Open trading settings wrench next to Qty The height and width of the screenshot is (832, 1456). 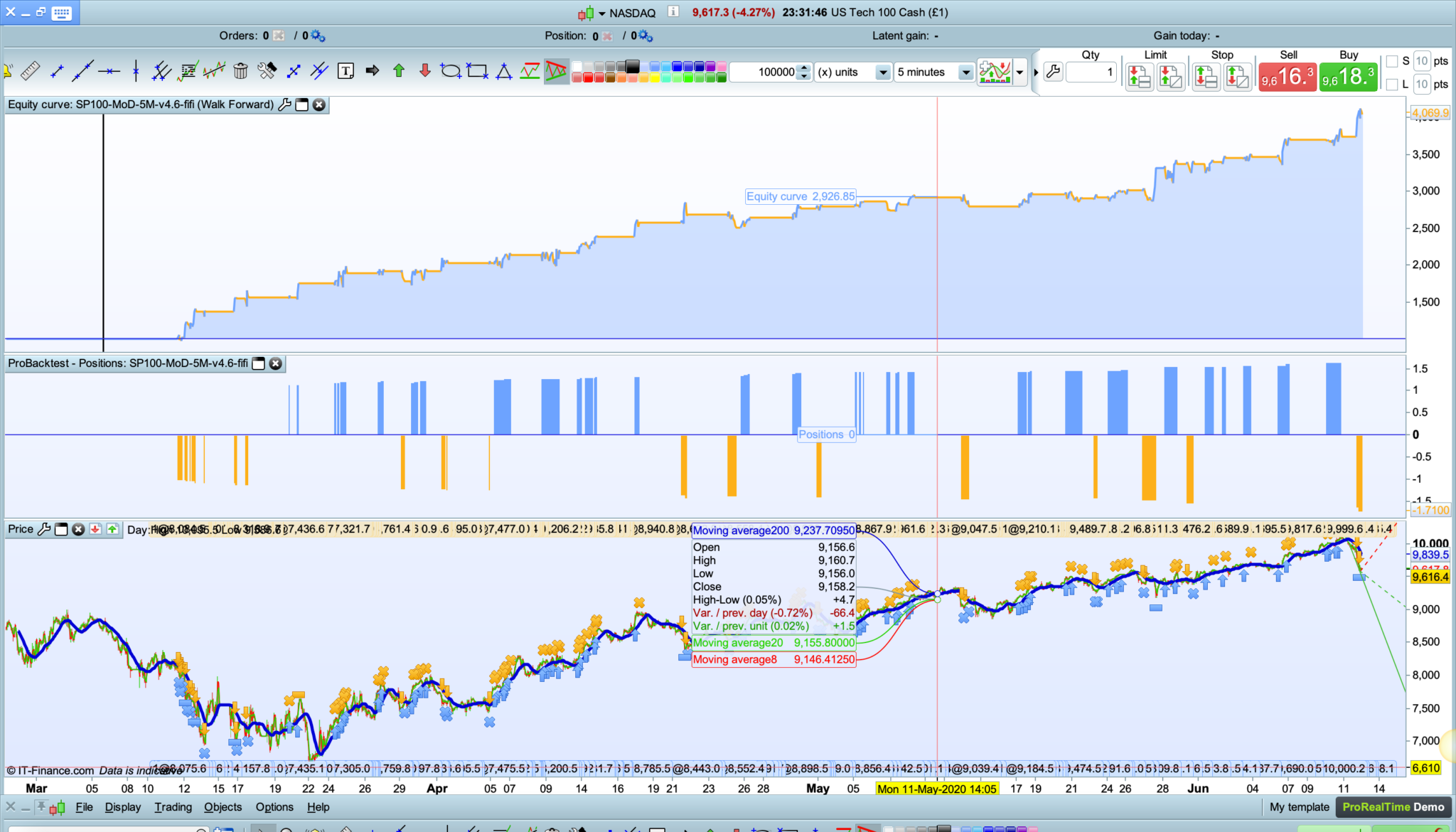click(x=1054, y=71)
